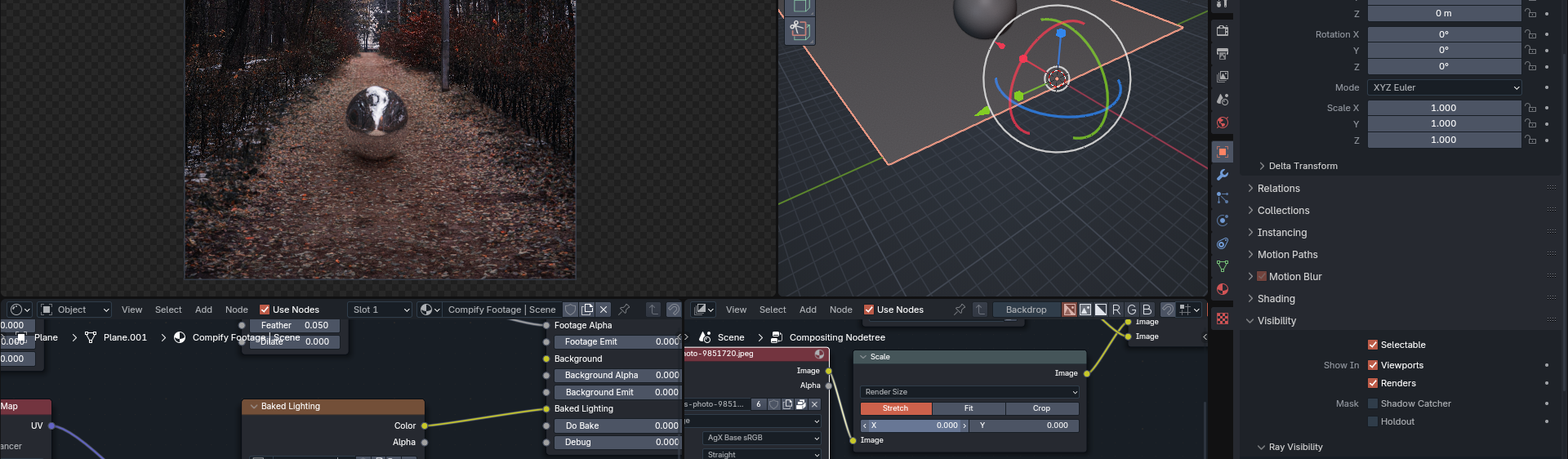Open the Output properties tab icon
This screenshot has height=459, width=1568.
[x=1223, y=54]
